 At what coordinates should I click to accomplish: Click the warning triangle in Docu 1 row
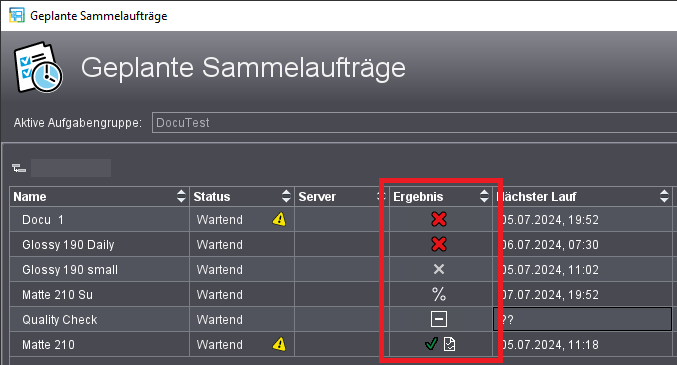click(x=279, y=219)
